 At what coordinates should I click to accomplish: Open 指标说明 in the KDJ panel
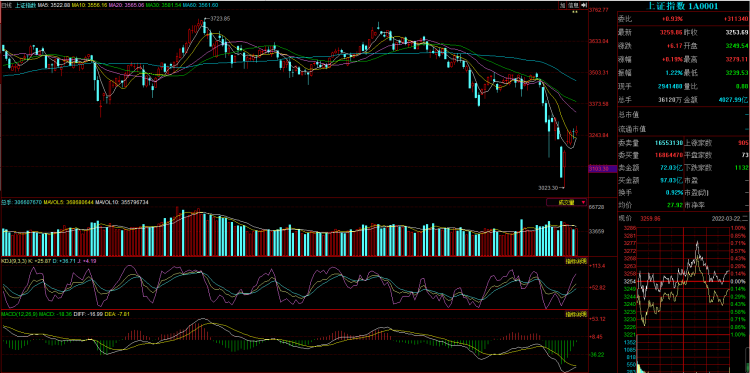575,262
